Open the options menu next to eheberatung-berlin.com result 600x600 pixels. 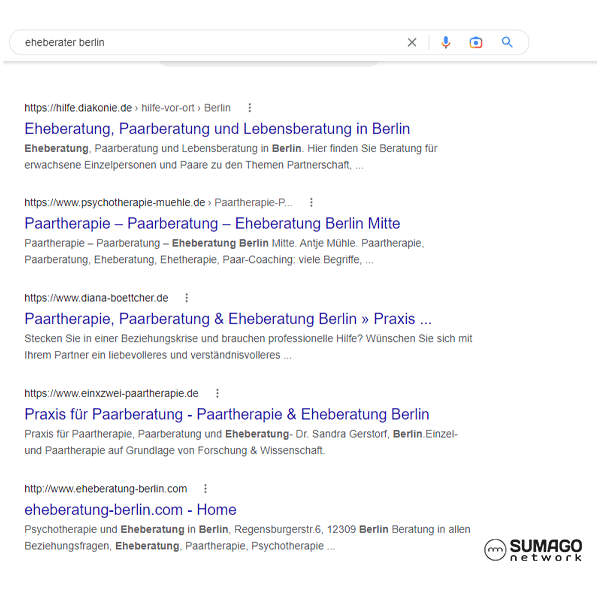[x=205, y=489]
